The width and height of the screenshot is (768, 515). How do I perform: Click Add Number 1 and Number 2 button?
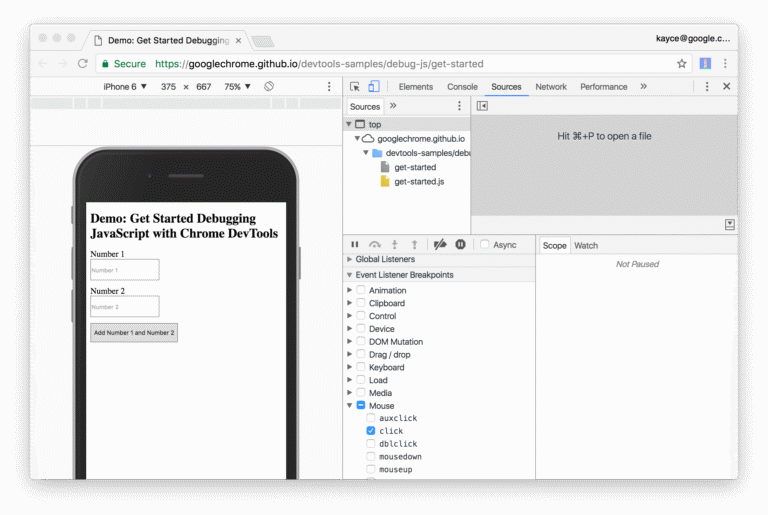pyautogui.click(x=134, y=332)
